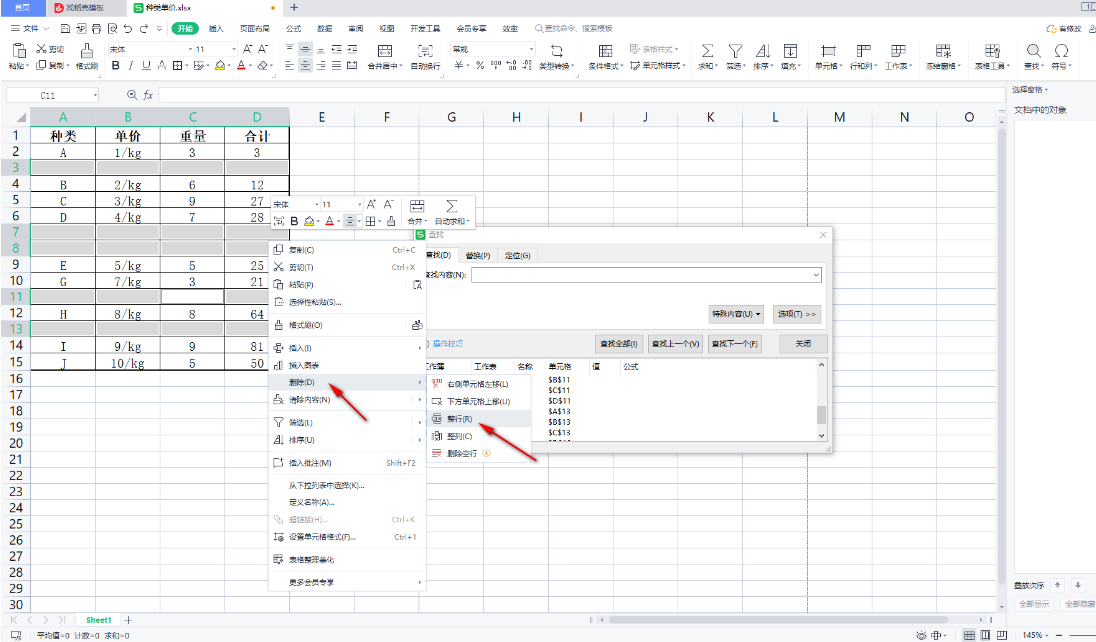
Task: Click the Find (查找) magnifier icon in ribbon
Action: click(1033, 51)
